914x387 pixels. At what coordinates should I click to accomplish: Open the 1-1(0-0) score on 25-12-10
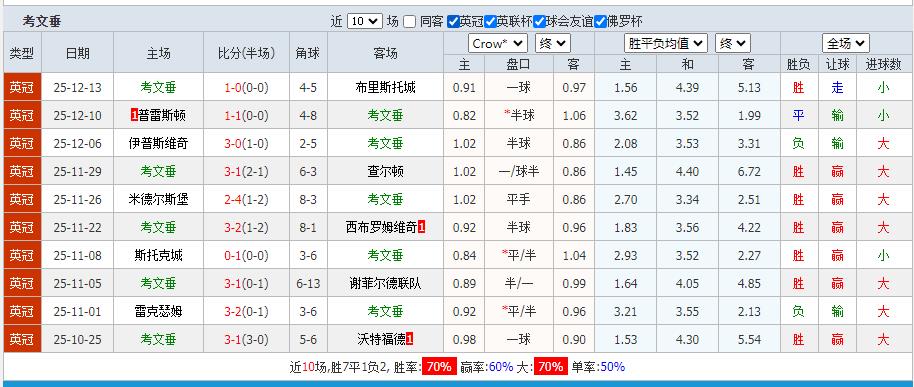[x=246, y=115]
